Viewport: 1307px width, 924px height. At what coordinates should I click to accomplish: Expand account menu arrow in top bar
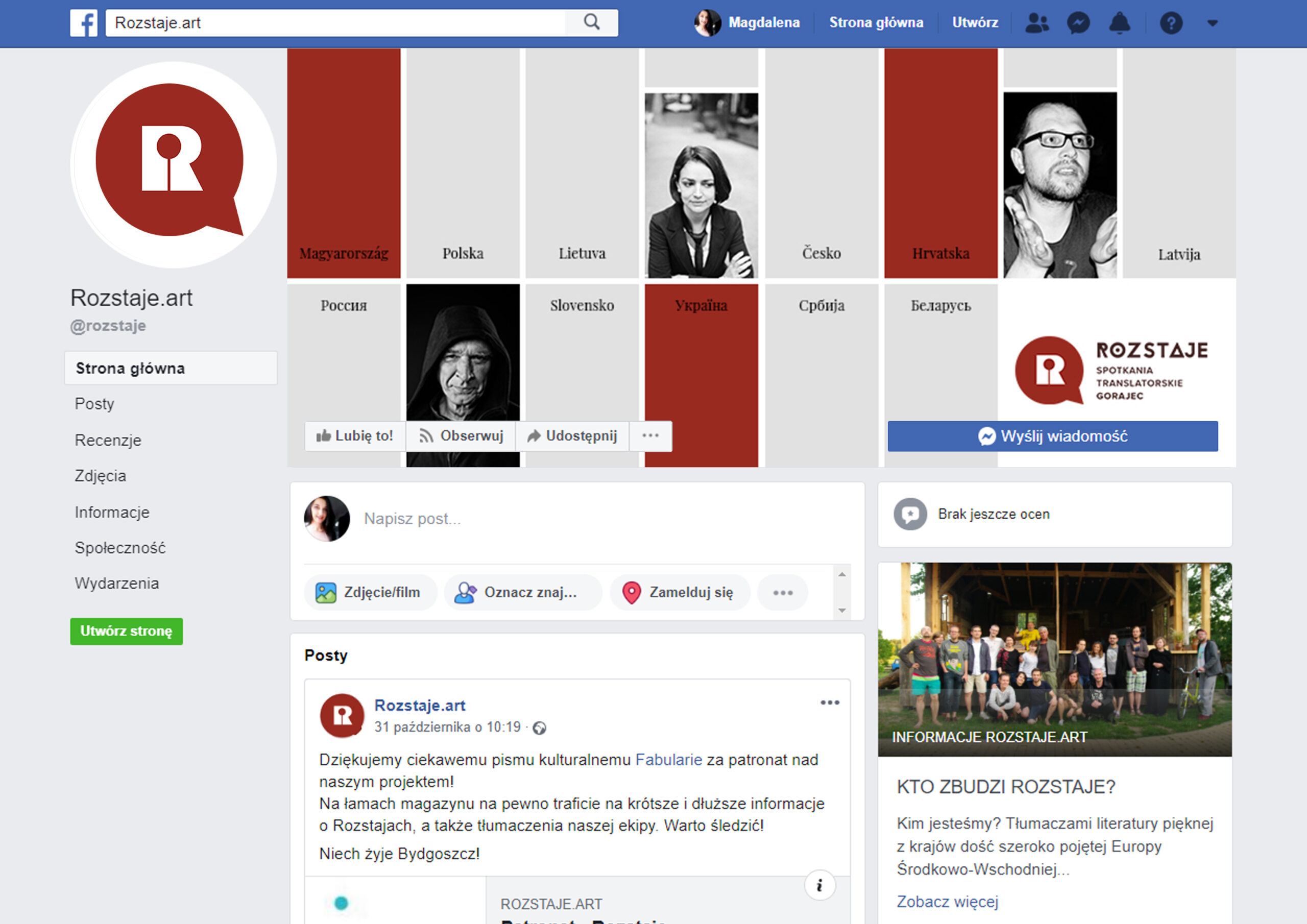[x=1213, y=23]
